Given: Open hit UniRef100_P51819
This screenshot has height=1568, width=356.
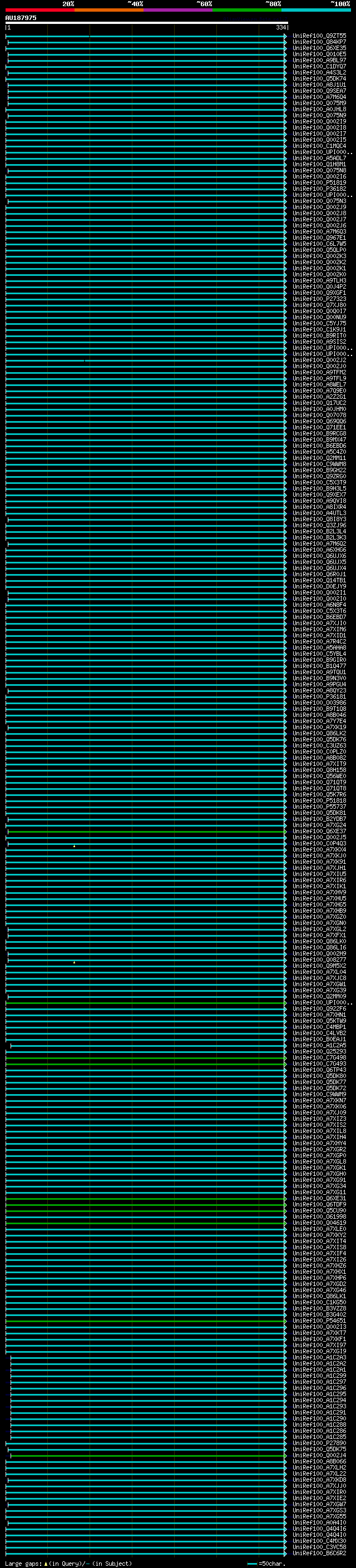Looking at the screenshot, I should pyautogui.click(x=319, y=182).
